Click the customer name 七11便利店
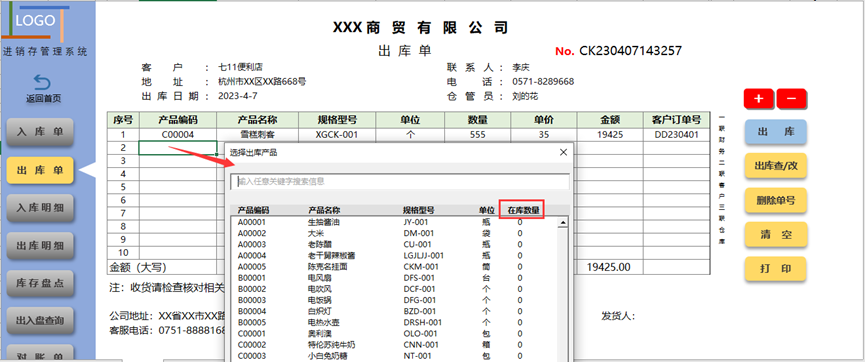Screen dimensions: 865x362 (x=242, y=68)
